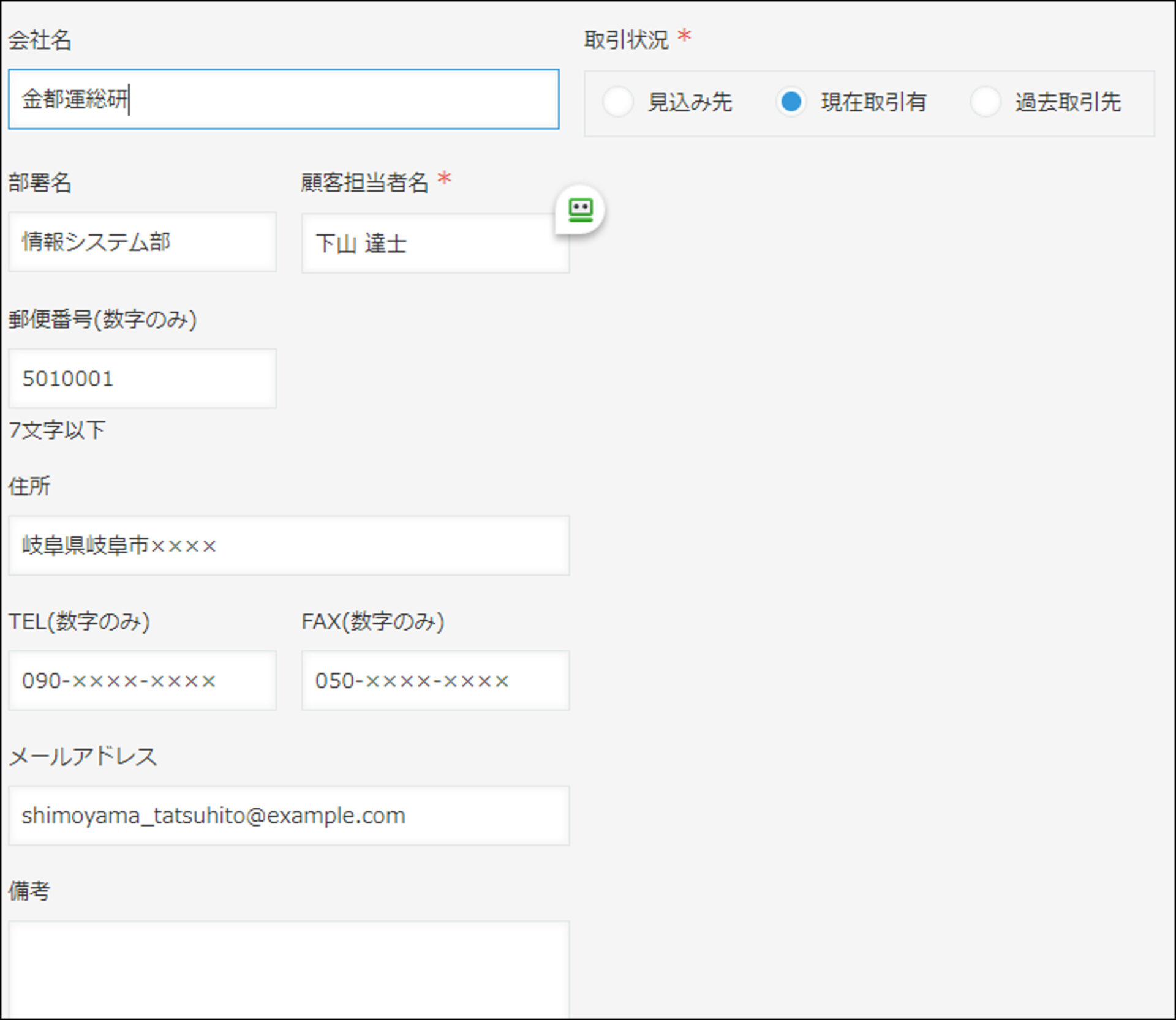1176x1020 pixels.
Task: Select the 見込み先 radio button
Action: point(617,102)
